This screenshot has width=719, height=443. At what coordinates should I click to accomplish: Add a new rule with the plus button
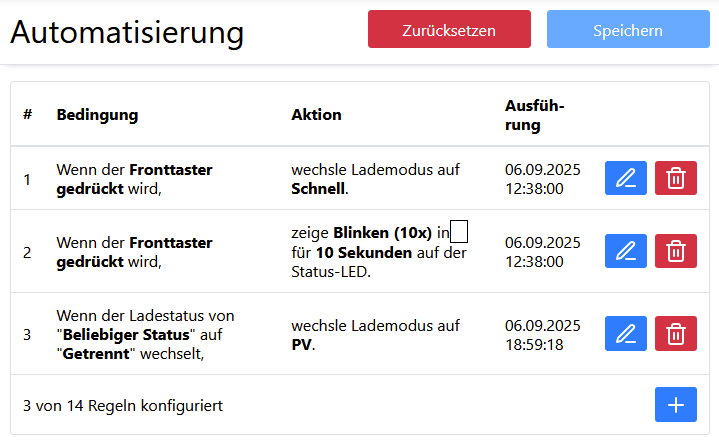676,405
